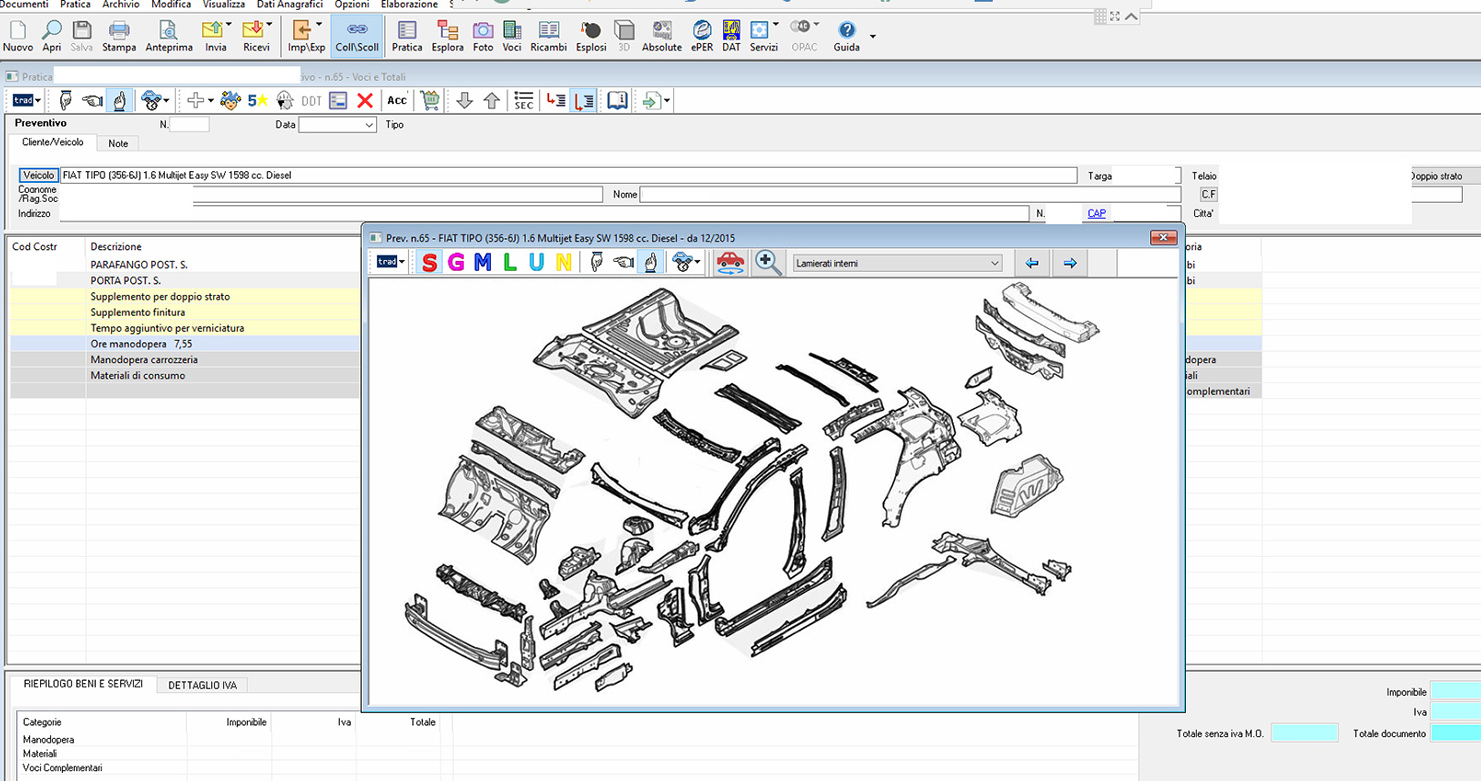Click the Nome input field
Viewport: 1481px width, 781px height.
point(910,194)
